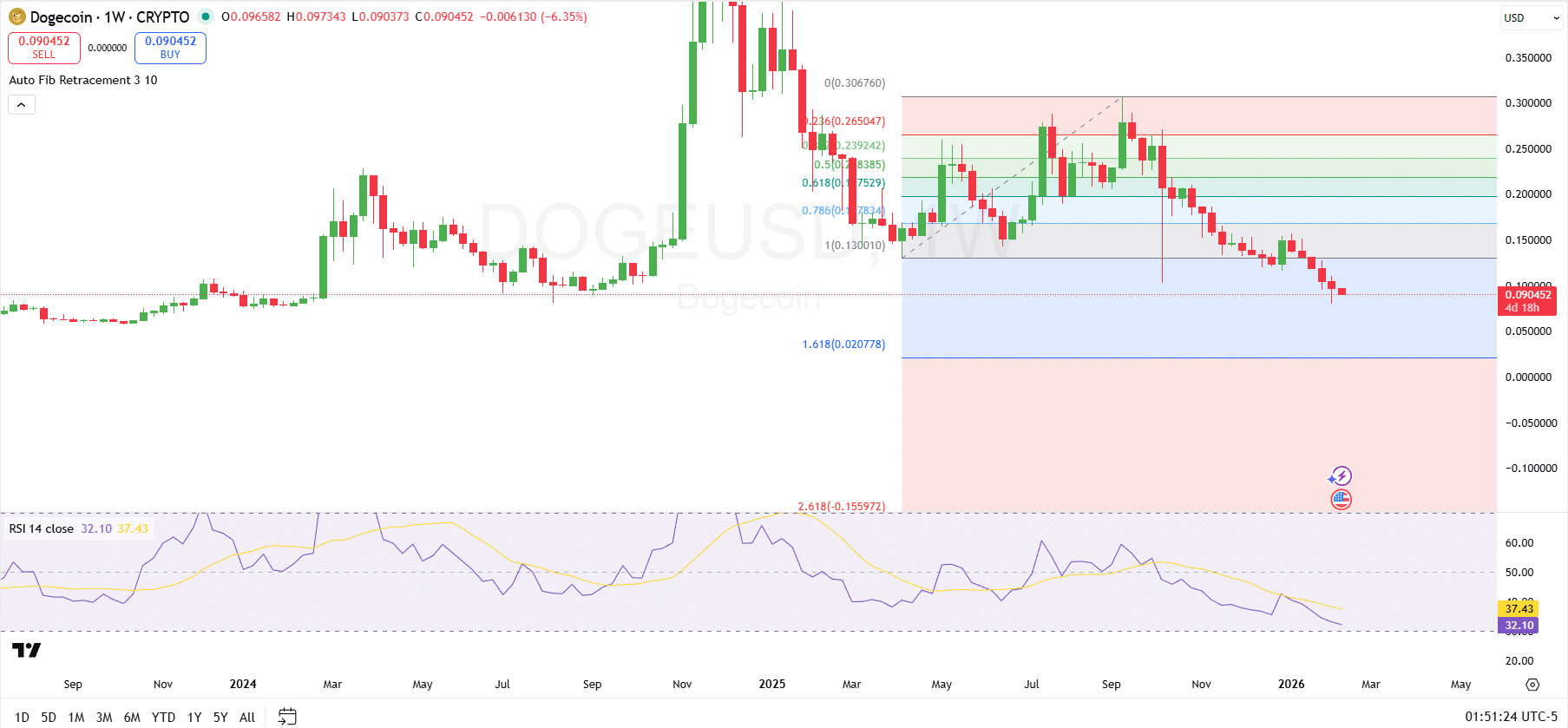The height and width of the screenshot is (728, 1568).
Task: Click the 2024 date axis label
Action: 243,685
